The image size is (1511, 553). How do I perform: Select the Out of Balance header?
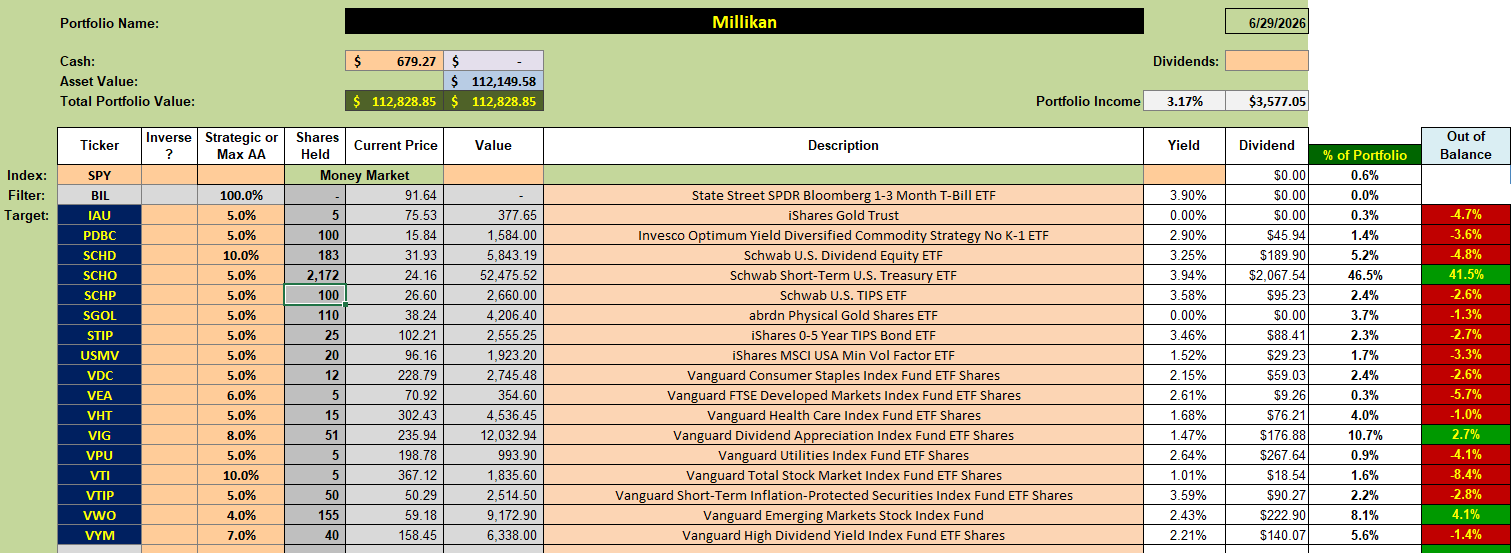point(1465,146)
